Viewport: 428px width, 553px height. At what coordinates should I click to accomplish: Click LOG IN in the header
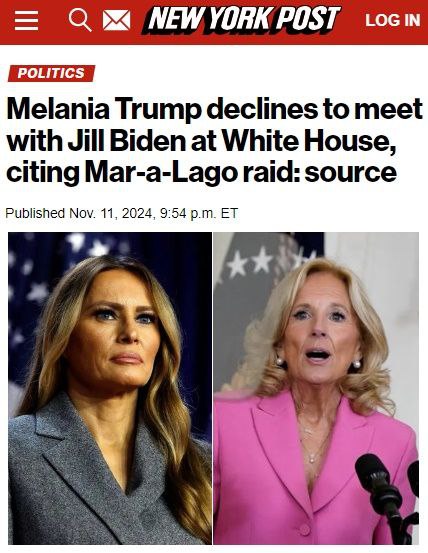(x=393, y=20)
